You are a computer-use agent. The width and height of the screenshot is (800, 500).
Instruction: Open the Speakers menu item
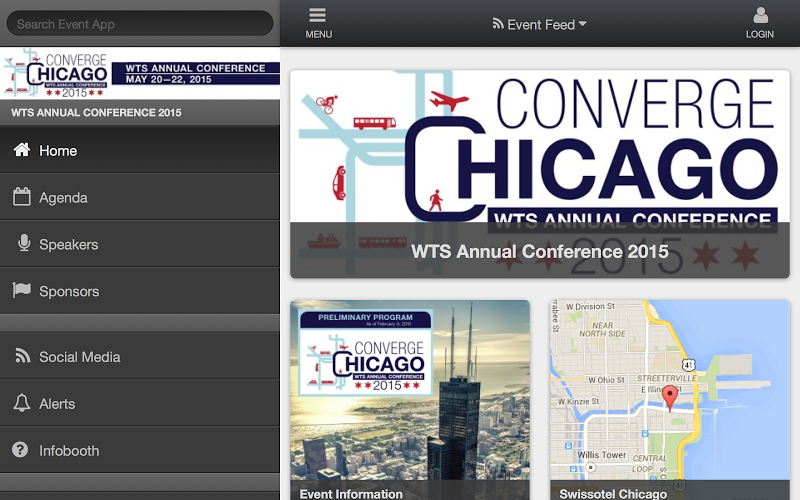tap(140, 244)
